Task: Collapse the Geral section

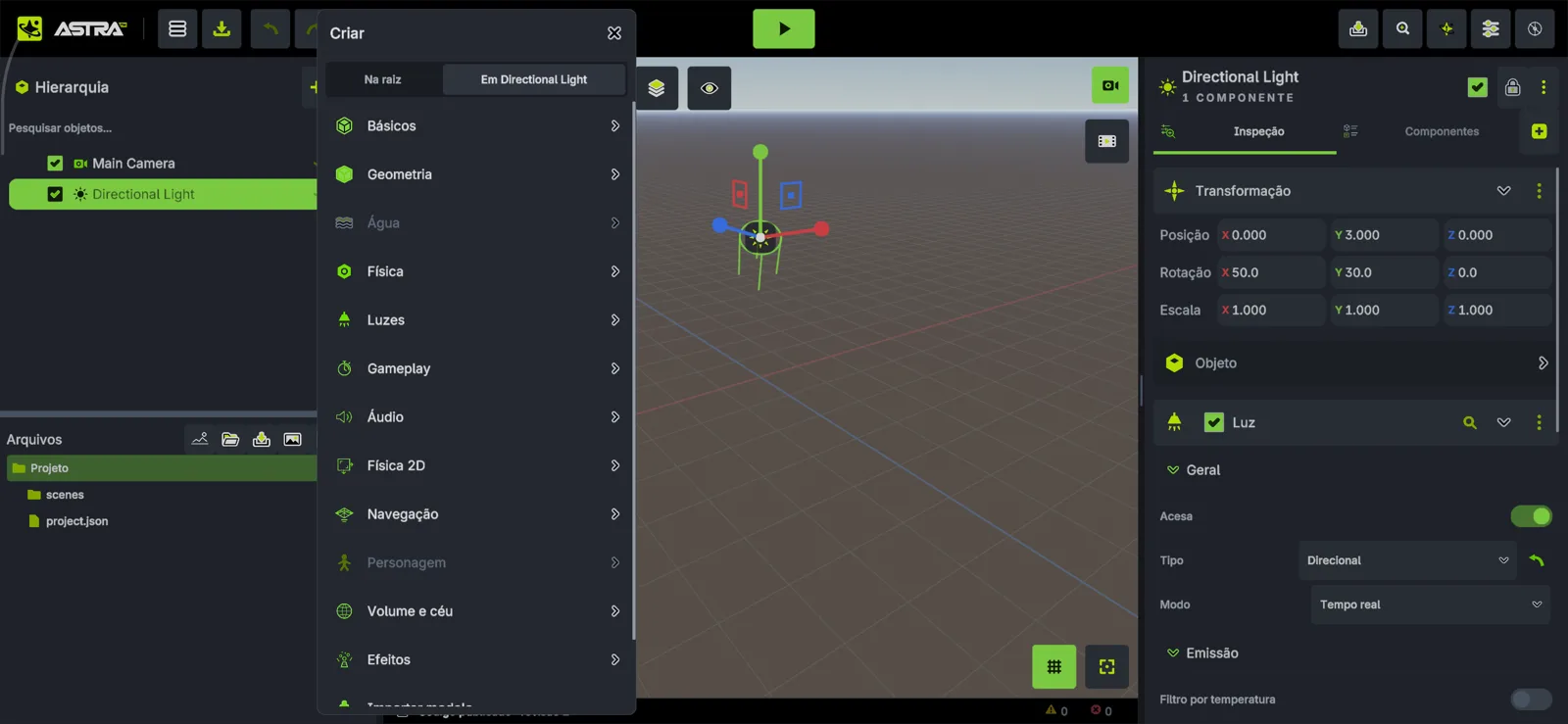Action: point(1173,470)
